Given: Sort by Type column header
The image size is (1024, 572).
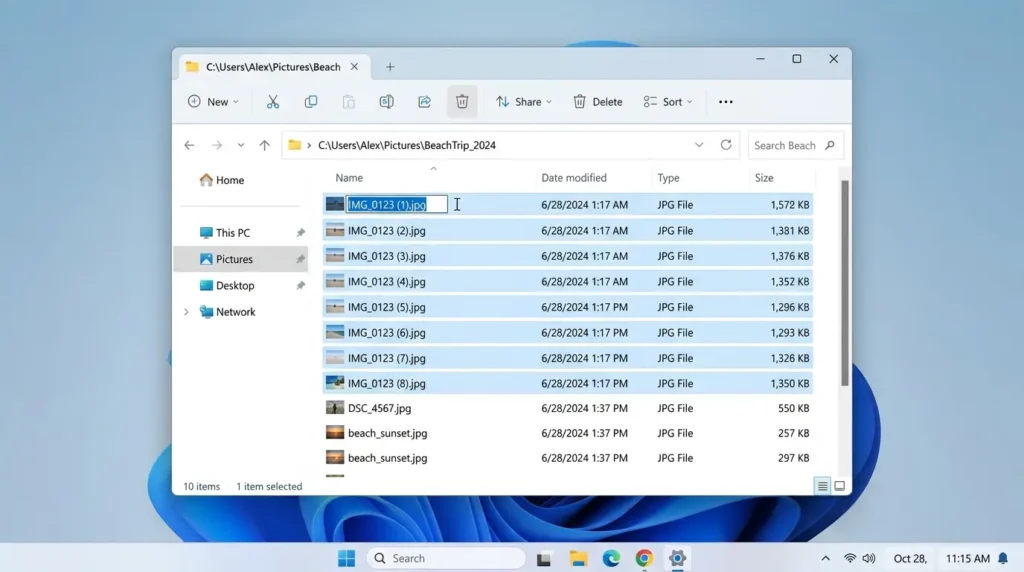Looking at the screenshot, I should click(669, 178).
